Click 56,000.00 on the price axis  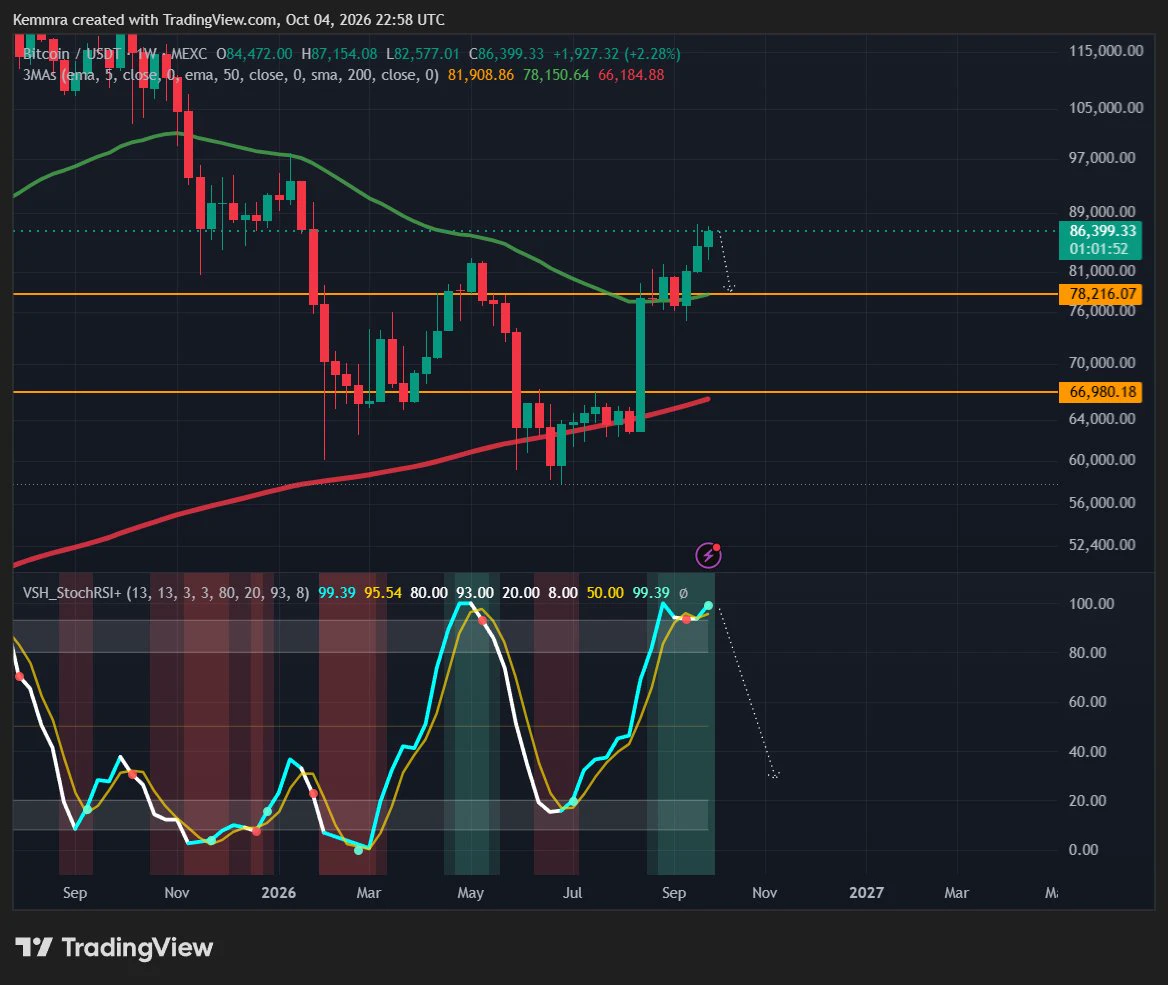(1102, 503)
